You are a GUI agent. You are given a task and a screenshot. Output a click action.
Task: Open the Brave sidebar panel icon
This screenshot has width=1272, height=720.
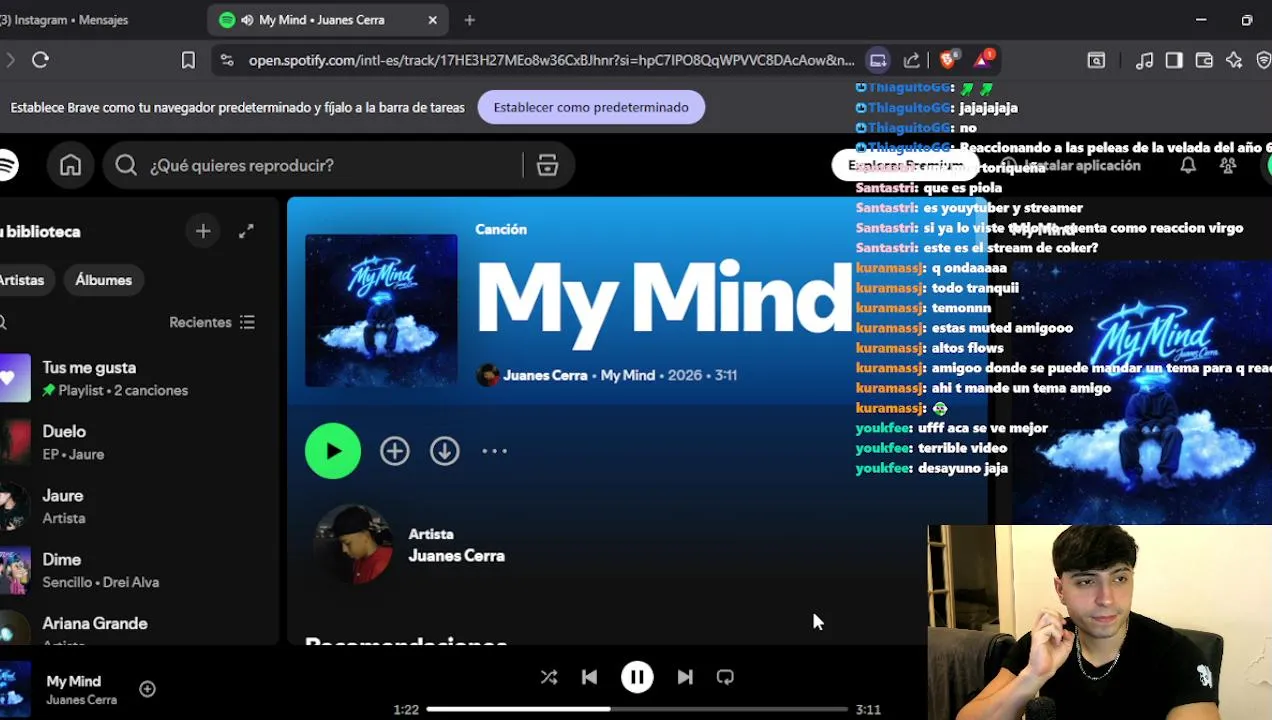[x=1174, y=60]
